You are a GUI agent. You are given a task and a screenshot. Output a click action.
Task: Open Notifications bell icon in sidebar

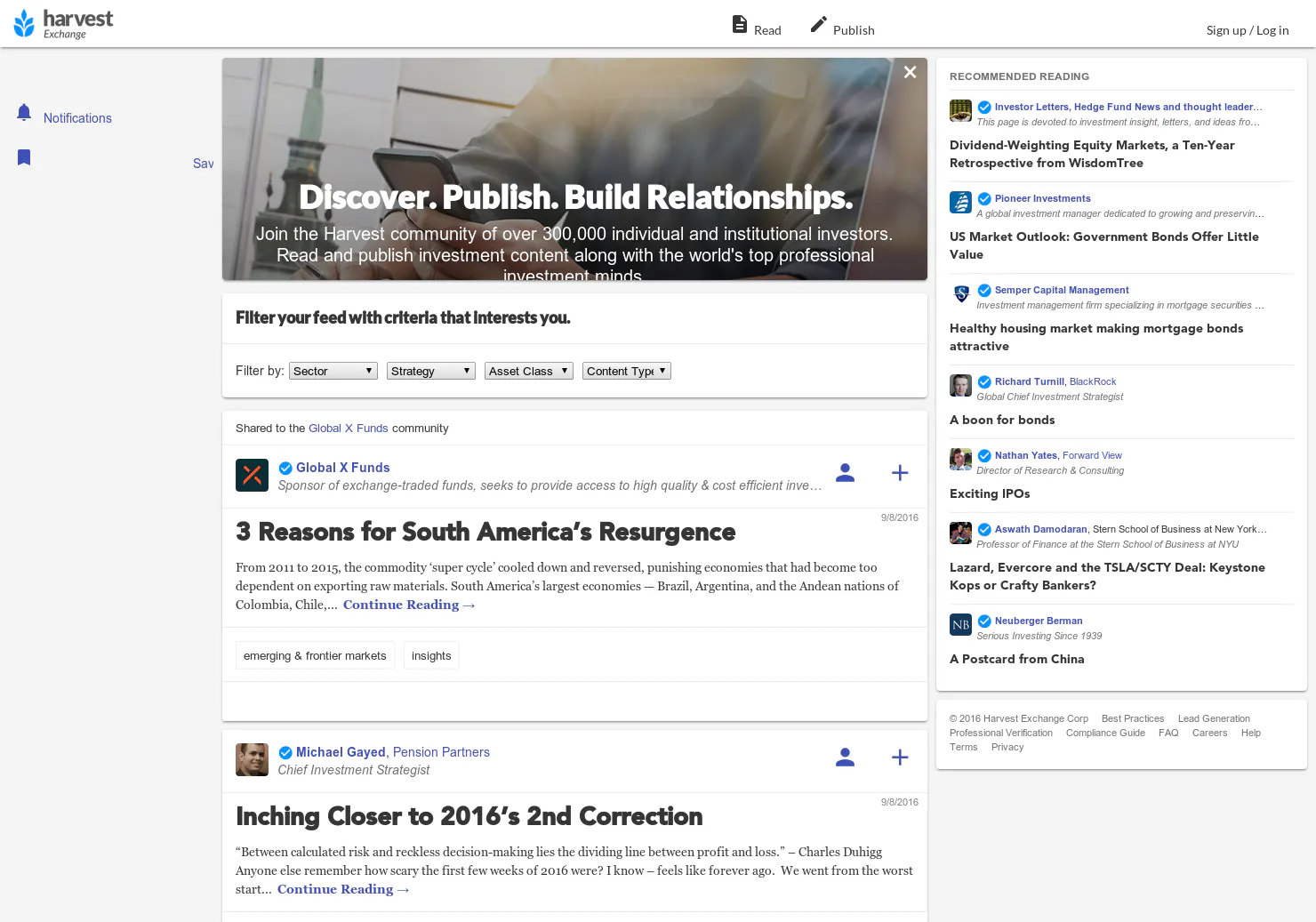(24, 113)
